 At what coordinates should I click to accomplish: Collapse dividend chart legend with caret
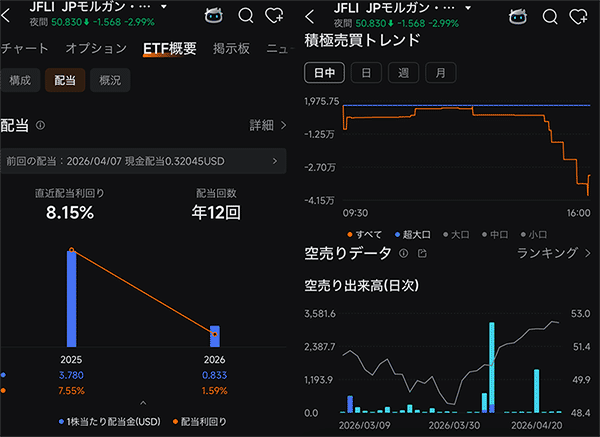pyautogui.click(x=143, y=403)
